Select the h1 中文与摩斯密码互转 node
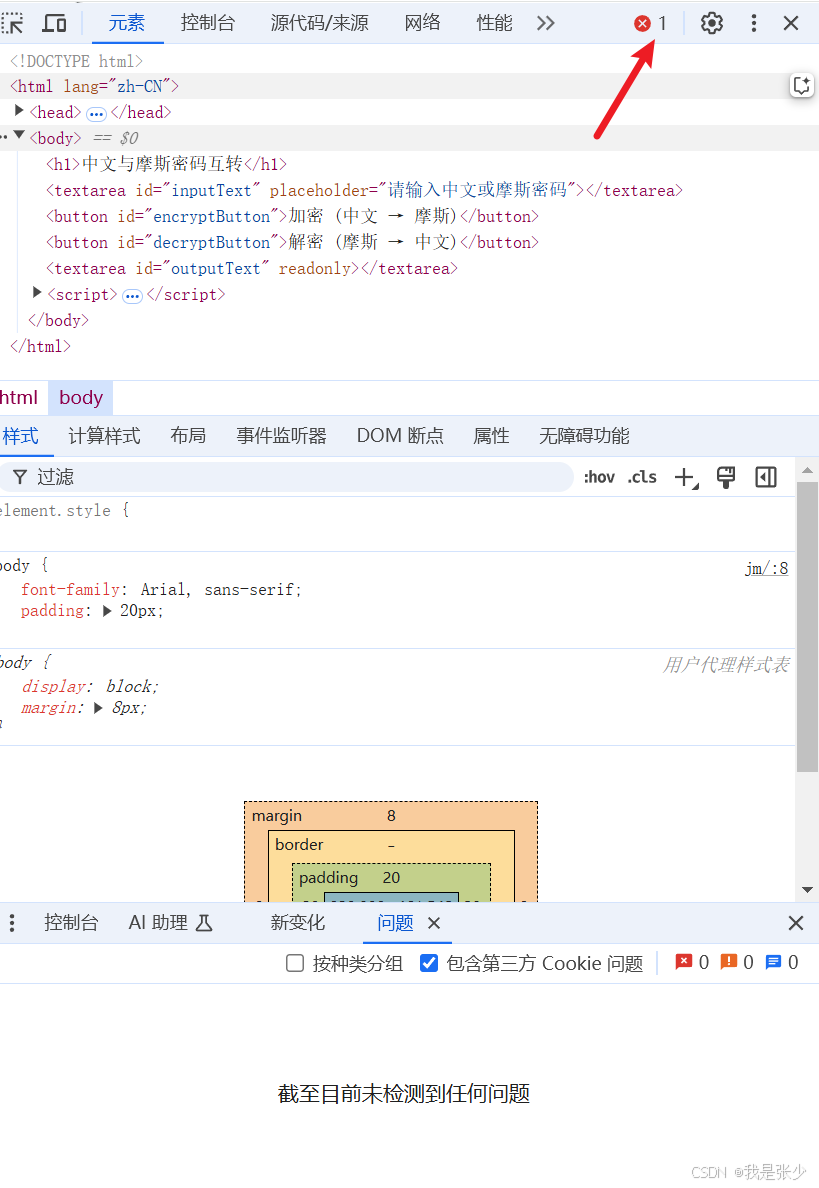The width and height of the screenshot is (819, 1188). (167, 164)
